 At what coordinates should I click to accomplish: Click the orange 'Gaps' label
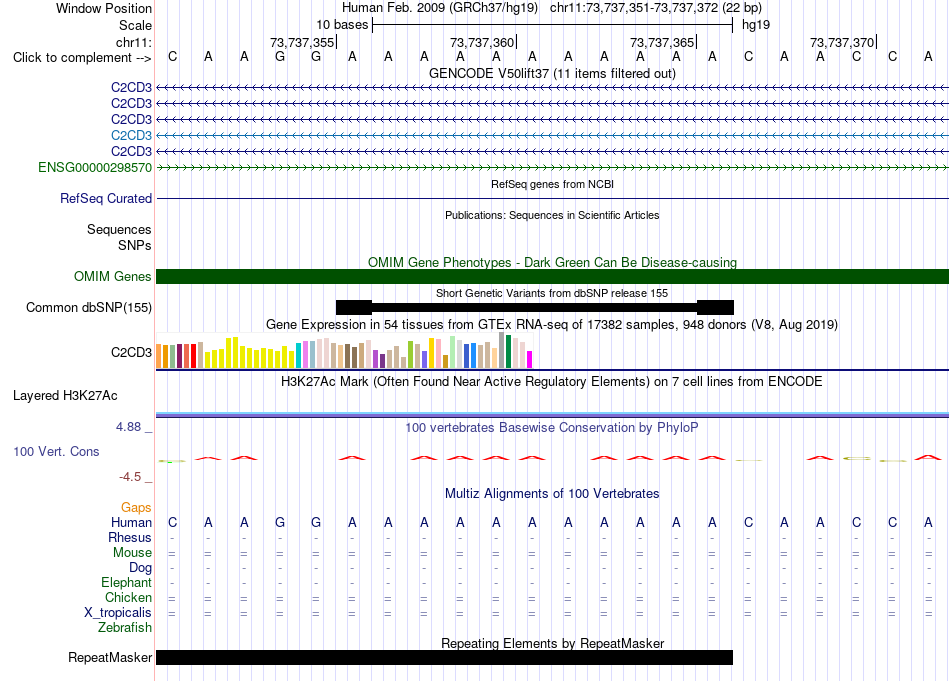pyautogui.click(x=136, y=507)
